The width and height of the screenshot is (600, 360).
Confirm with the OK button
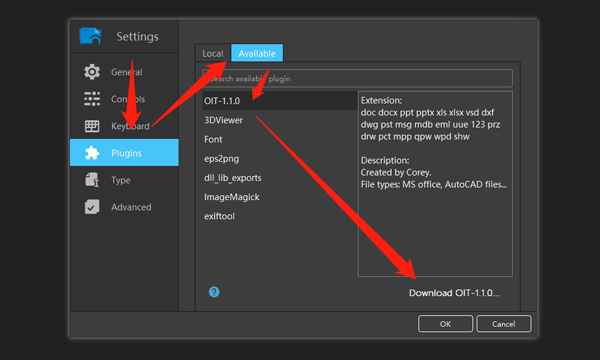tap(445, 324)
